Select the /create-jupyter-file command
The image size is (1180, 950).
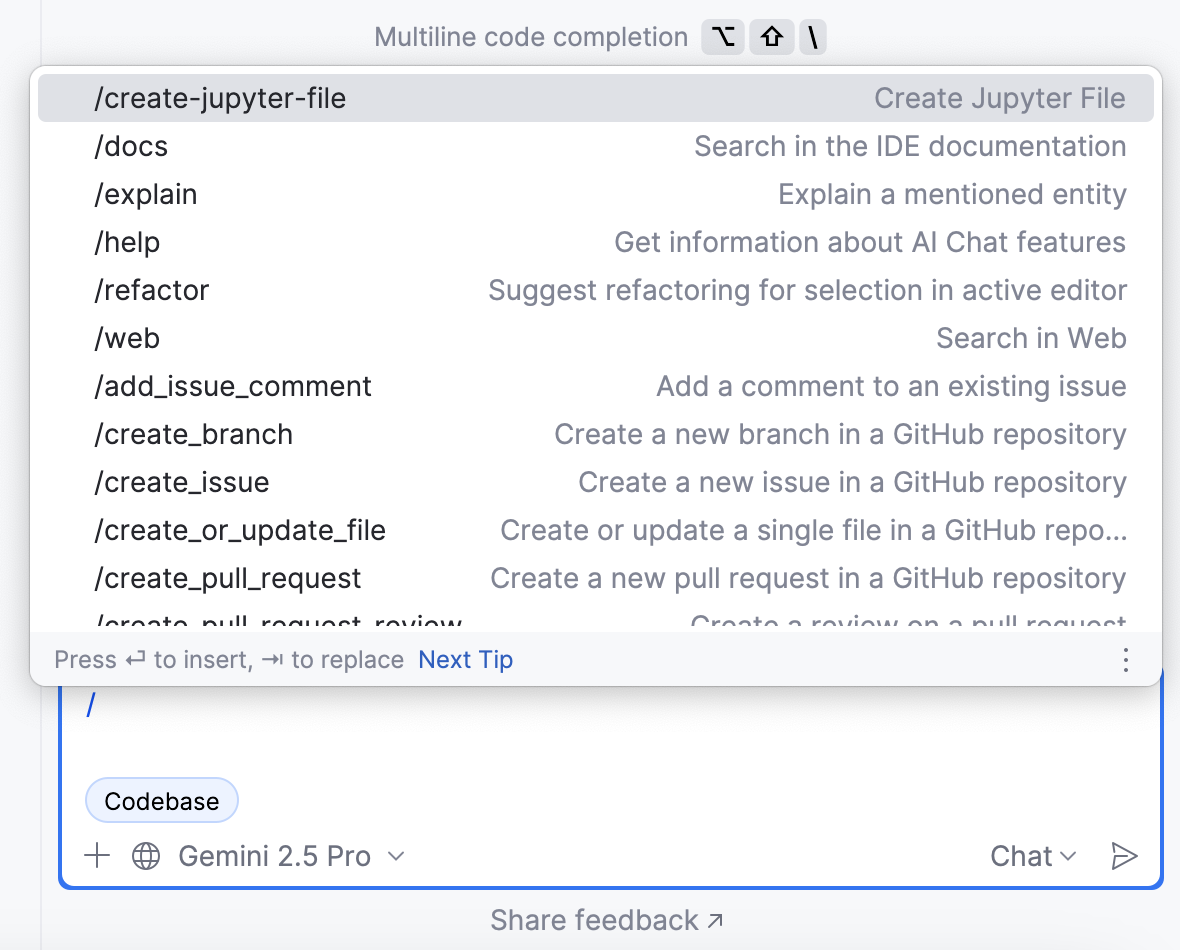pyautogui.click(x=220, y=98)
